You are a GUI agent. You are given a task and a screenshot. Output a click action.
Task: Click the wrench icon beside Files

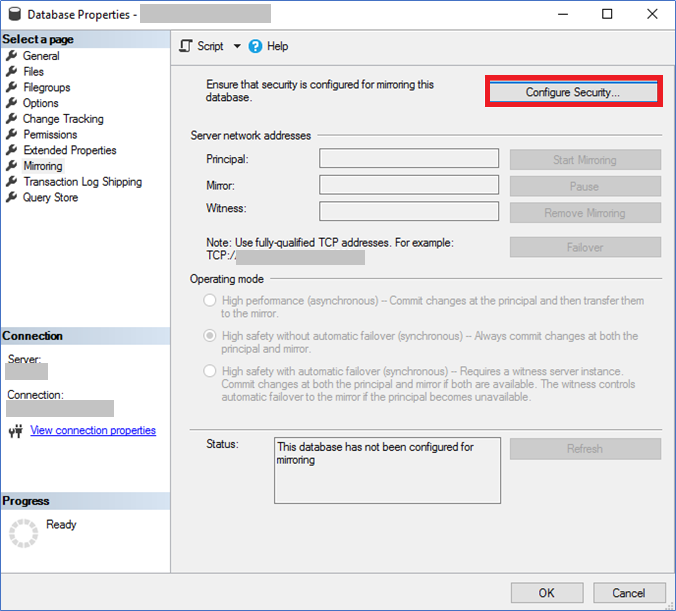(12, 71)
